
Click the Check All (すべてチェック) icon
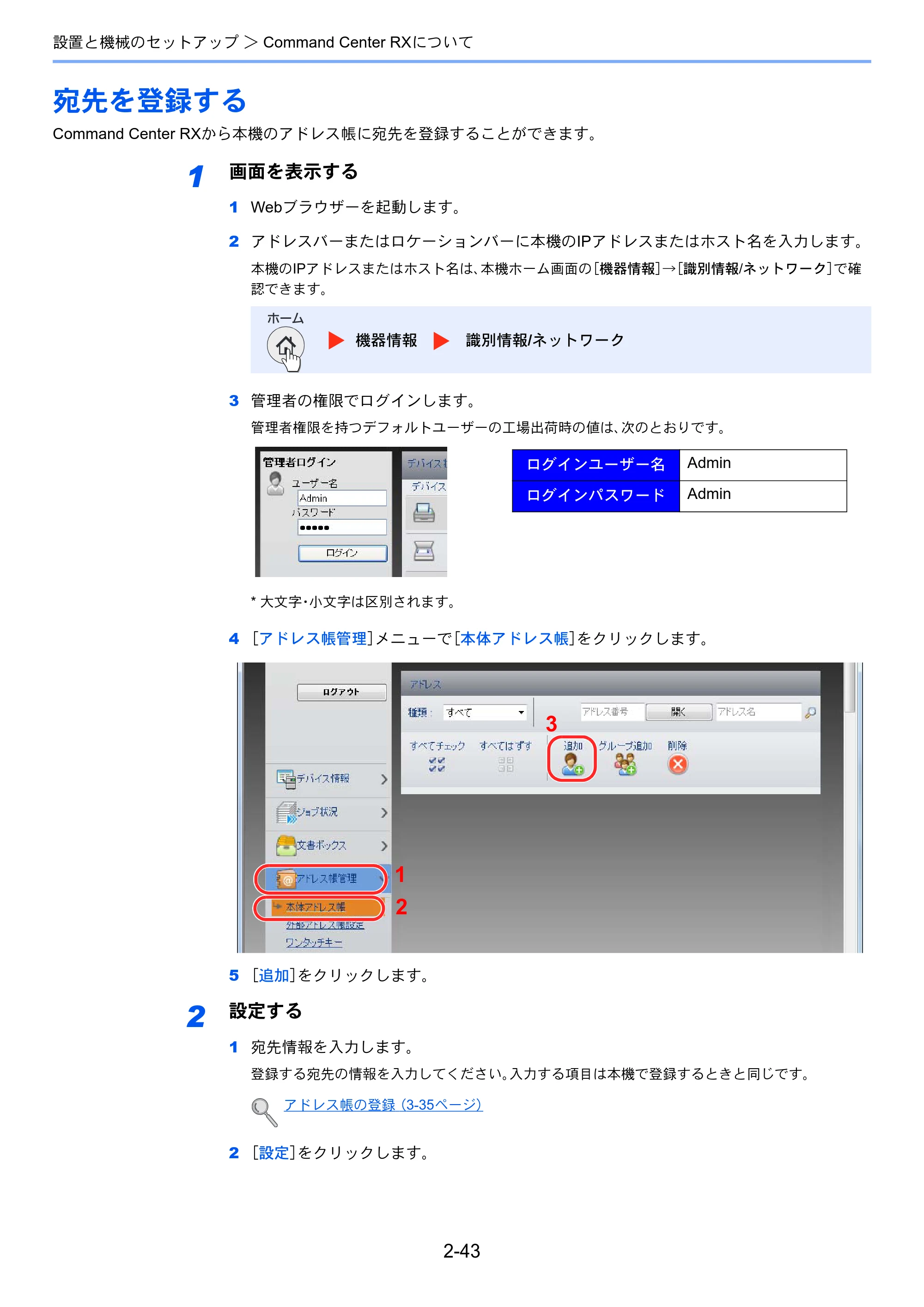(x=437, y=765)
